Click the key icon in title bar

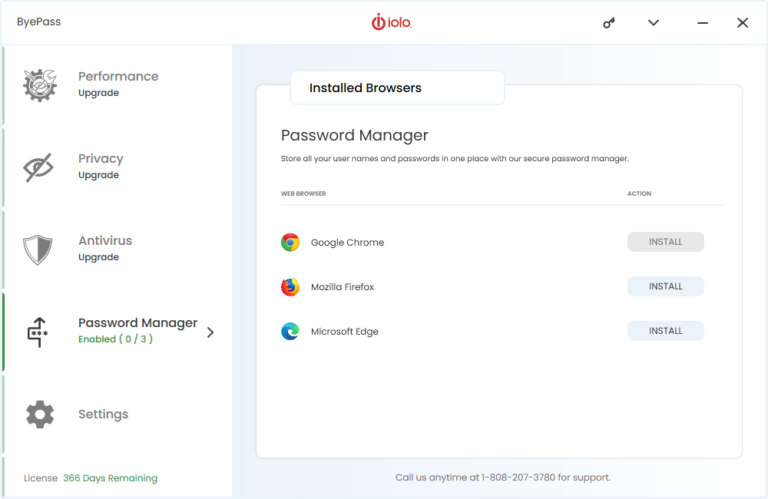click(x=609, y=23)
